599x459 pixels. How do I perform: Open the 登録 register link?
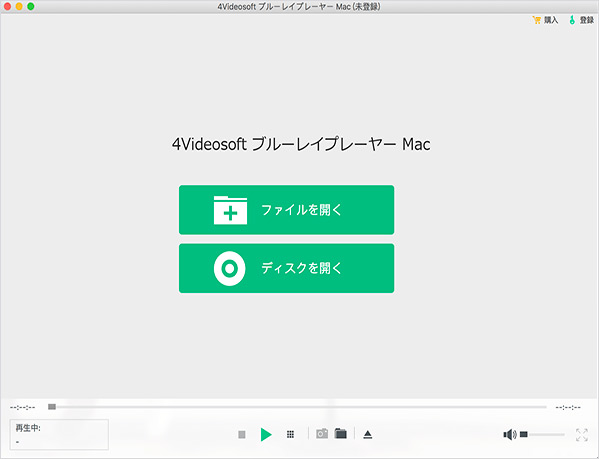click(581, 20)
